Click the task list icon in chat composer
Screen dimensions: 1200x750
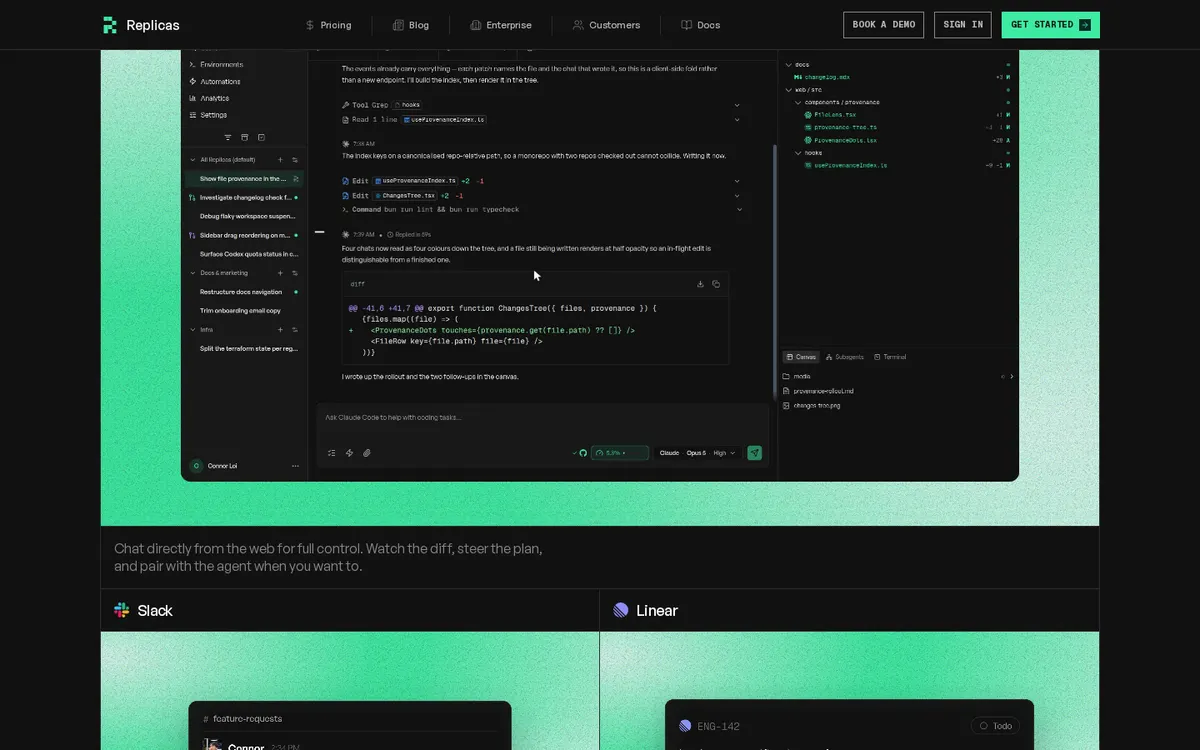click(x=332, y=453)
